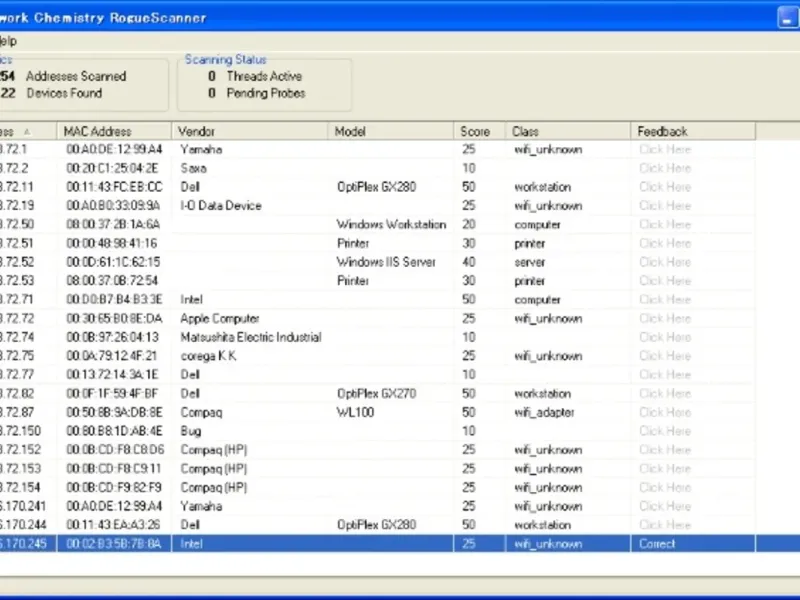Viewport: 800px width, 600px height.
Task: Select the 'server' class cell
Action: (530, 262)
